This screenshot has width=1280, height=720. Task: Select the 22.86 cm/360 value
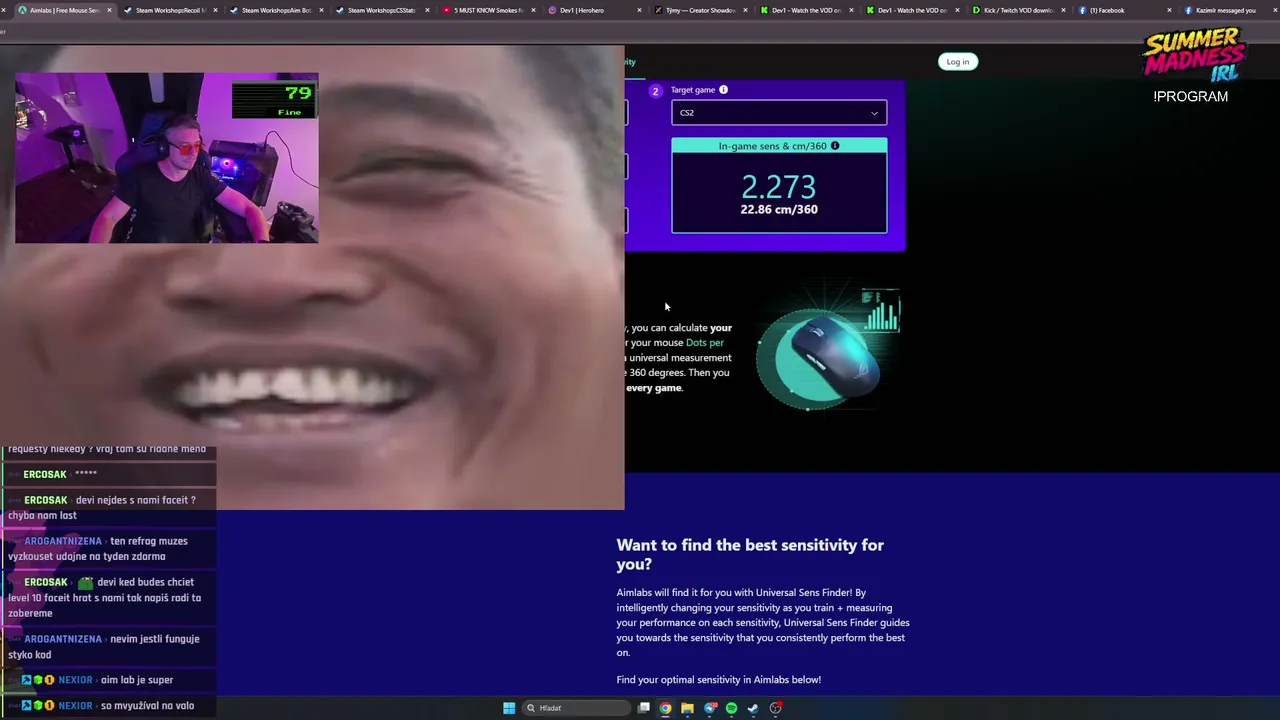[x=779, y=210]
